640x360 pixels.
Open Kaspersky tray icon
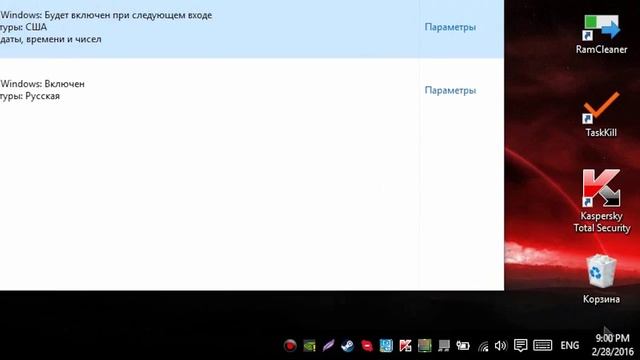[x=405, y=346]
